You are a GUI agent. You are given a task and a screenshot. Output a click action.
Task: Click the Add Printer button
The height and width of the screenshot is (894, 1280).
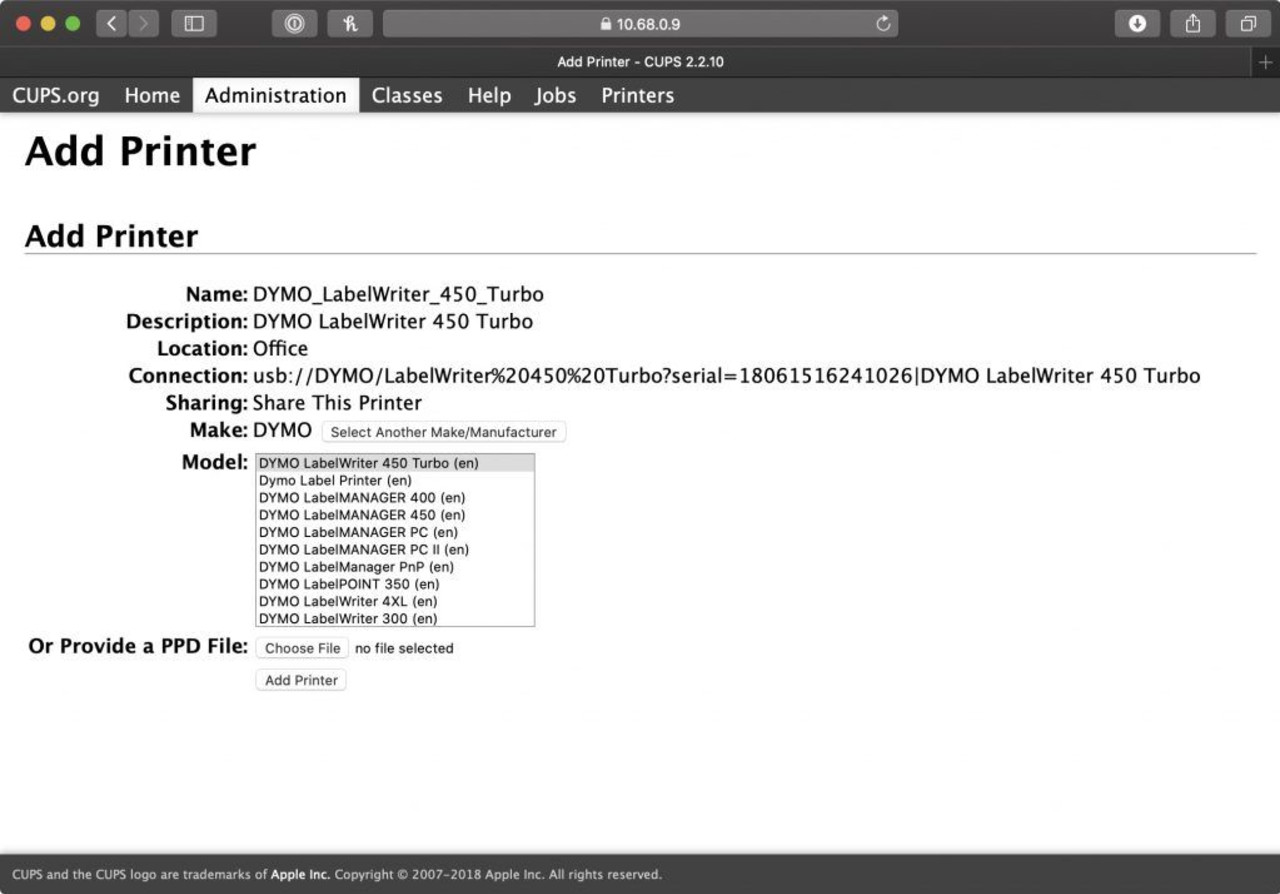pos(301,680)
